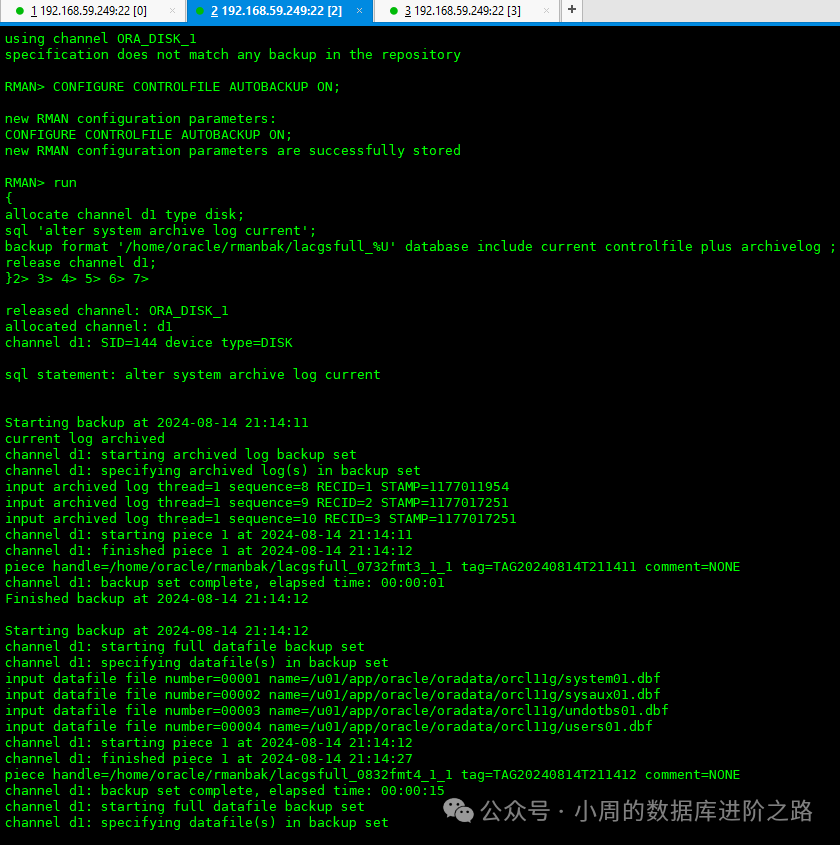Close tab 3 192.168.59.249:22 [3]

pyautogui.click(x=546, y=11)
